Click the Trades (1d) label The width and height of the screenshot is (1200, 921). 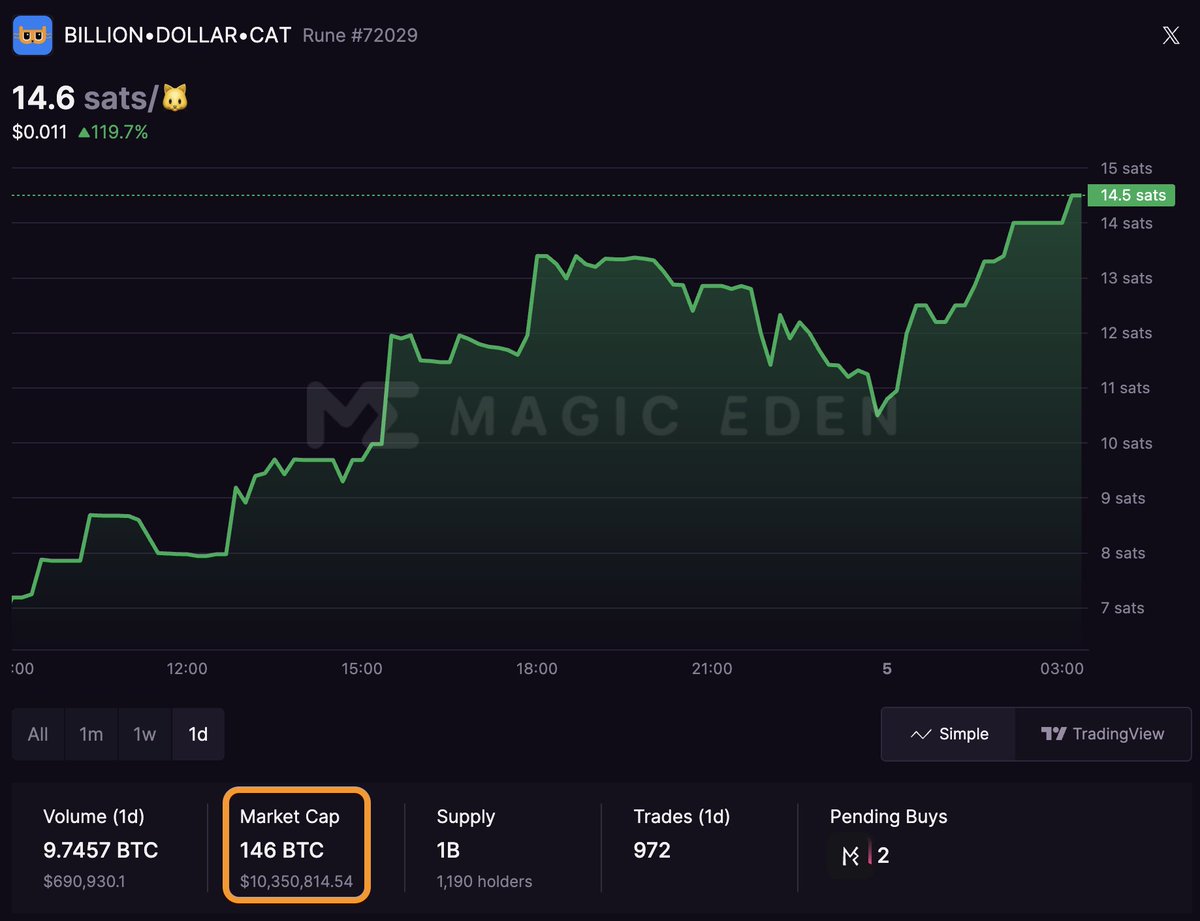[x=682, y=817]
